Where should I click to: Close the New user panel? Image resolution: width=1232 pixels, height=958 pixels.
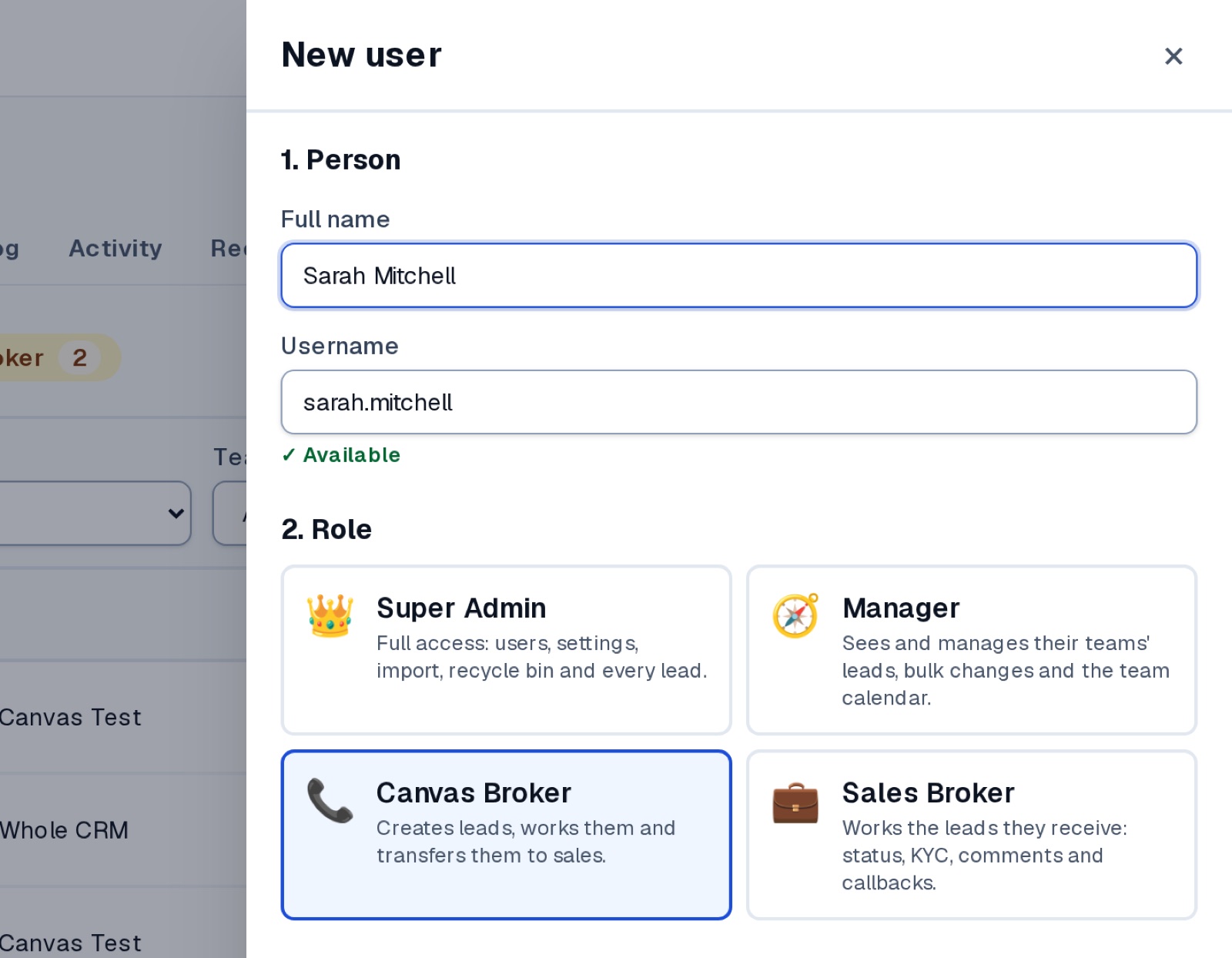(x=1173, y=56)
